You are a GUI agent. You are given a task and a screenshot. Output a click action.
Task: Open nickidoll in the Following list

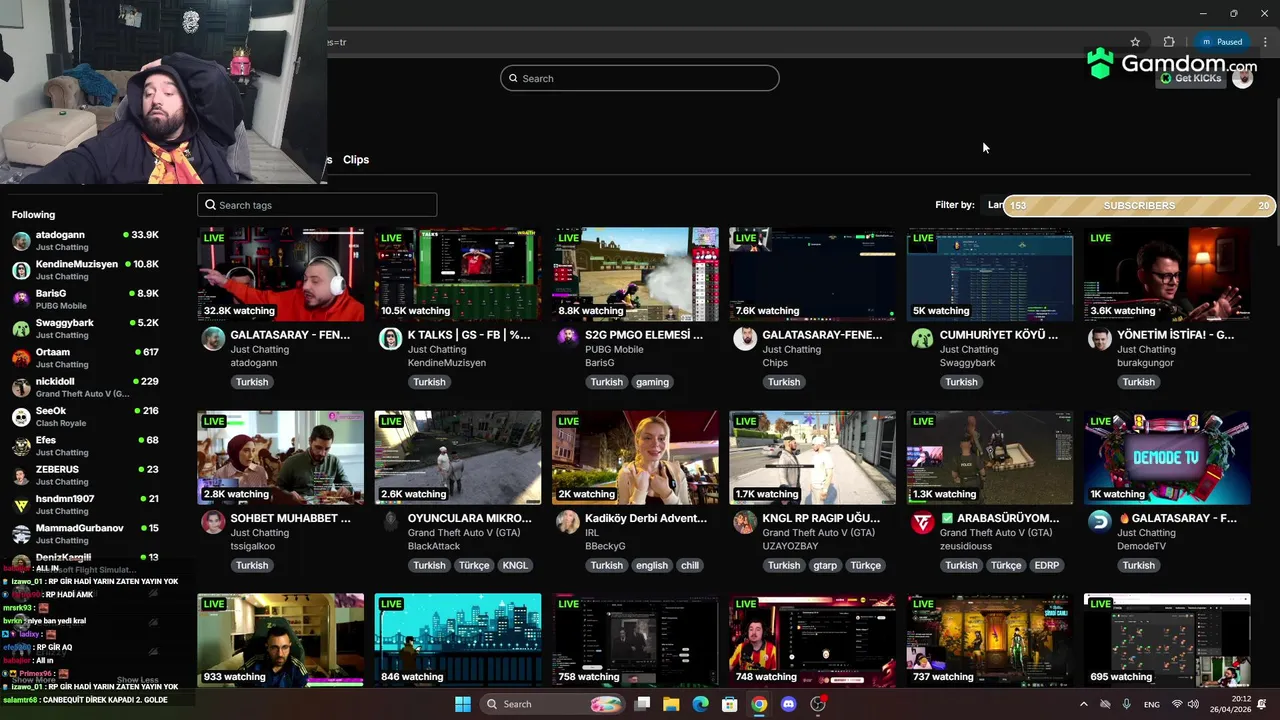[85, 387]
